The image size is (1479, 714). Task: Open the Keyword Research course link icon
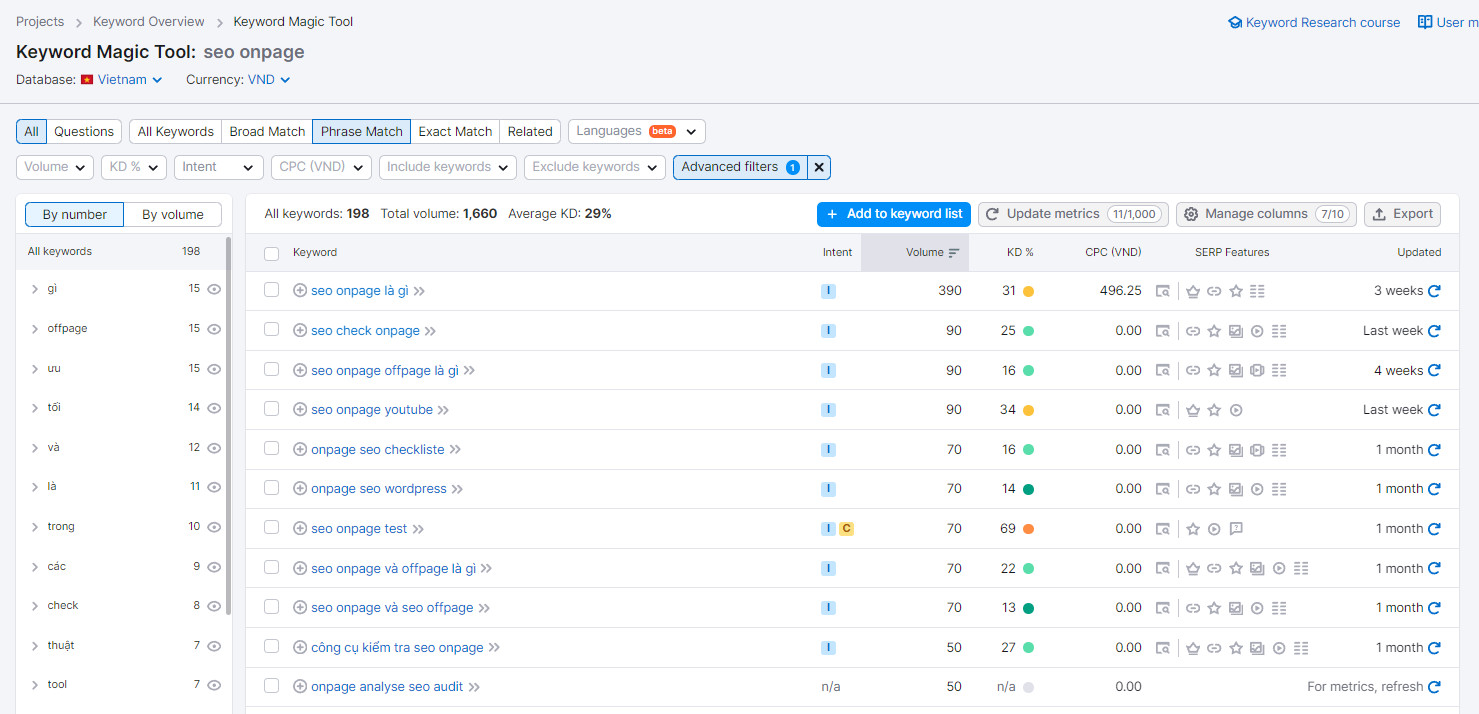click(1235, 21)
